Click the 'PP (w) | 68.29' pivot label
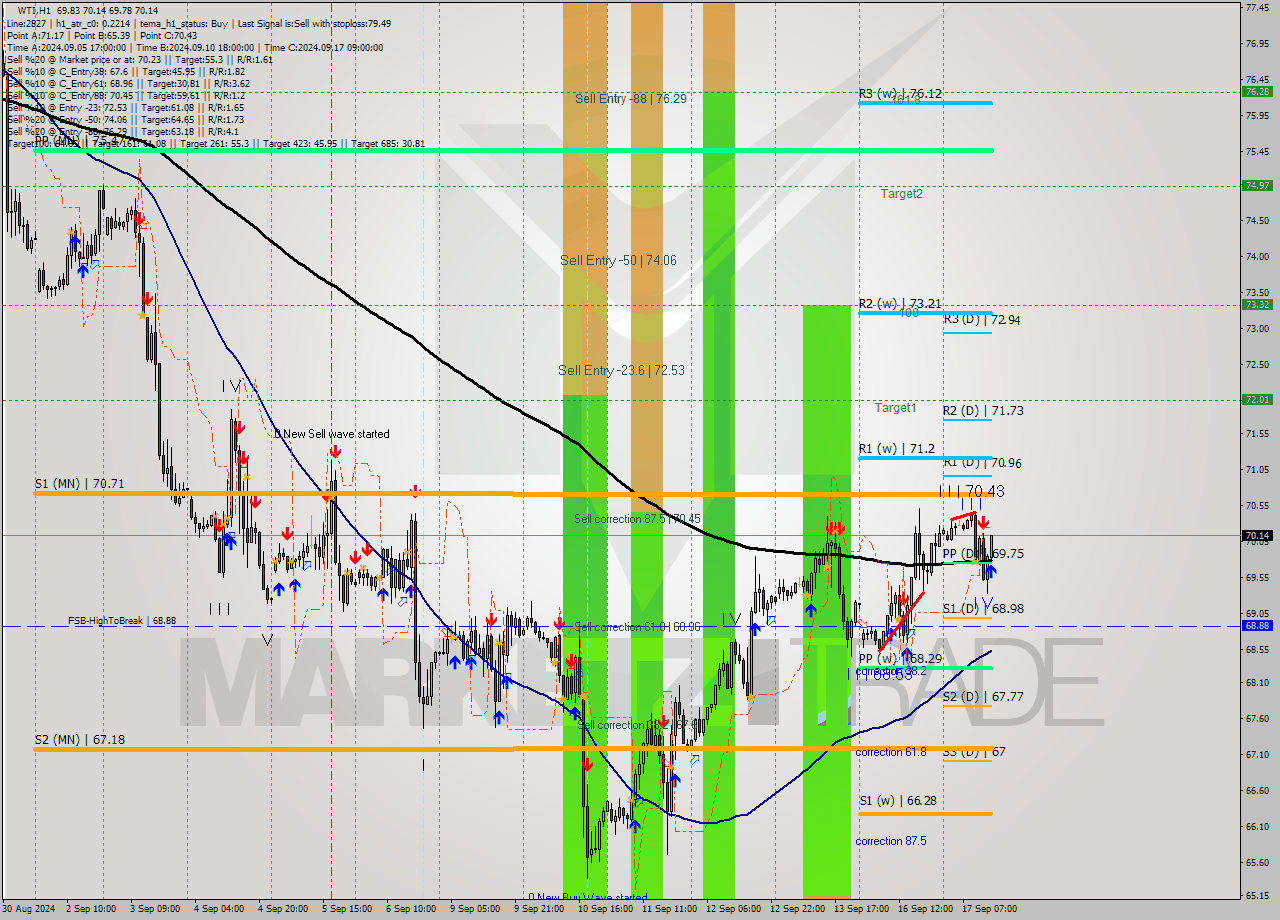 point(900,658)
